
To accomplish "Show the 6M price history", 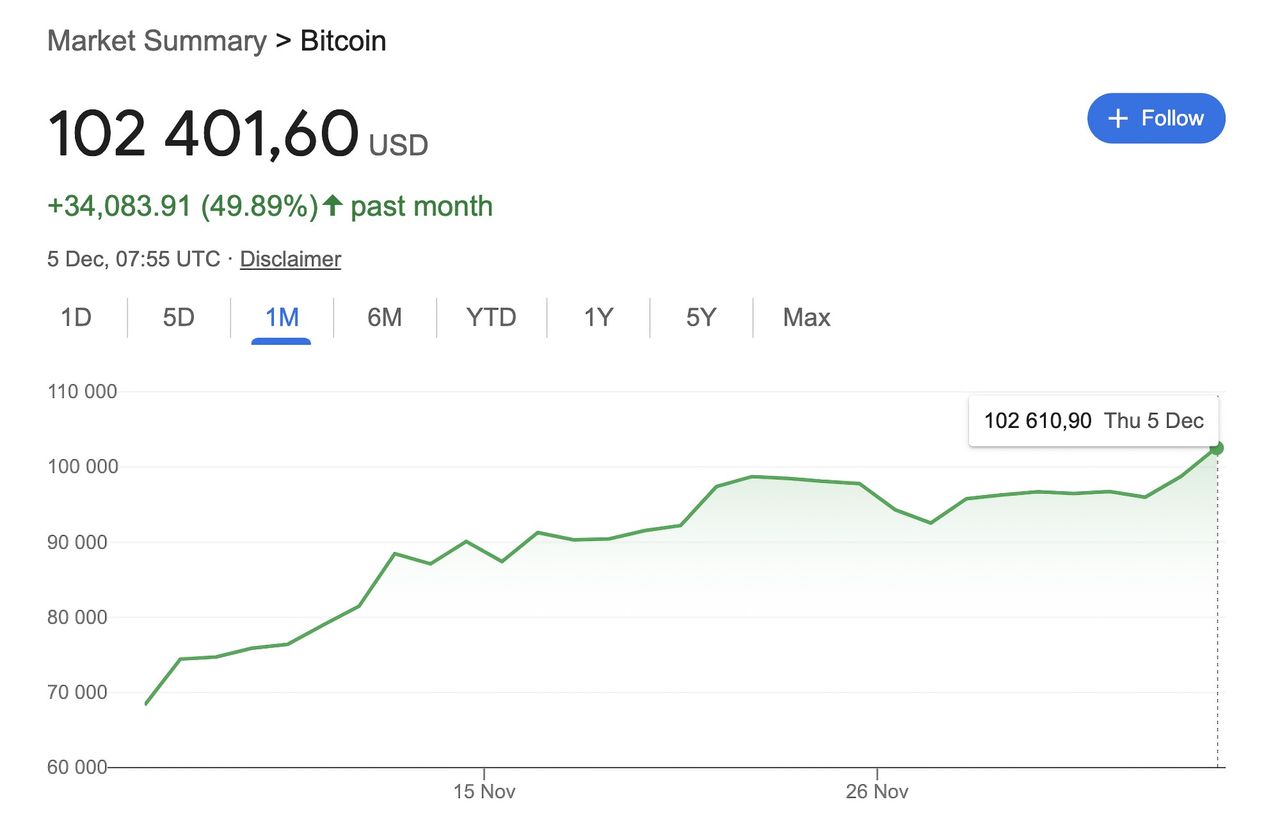I will [x=384, y=318].
